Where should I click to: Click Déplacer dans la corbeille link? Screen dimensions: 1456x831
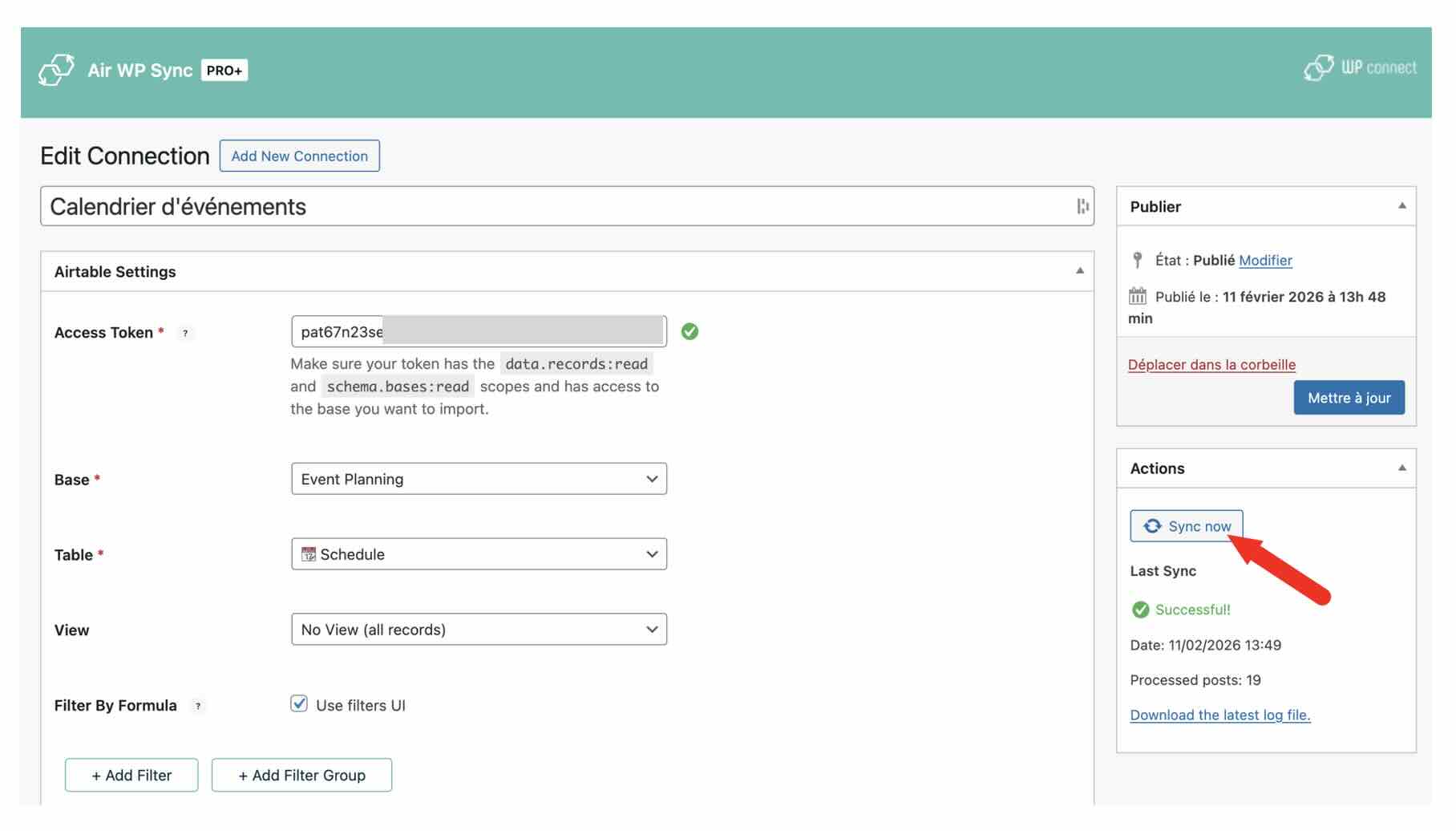point(1211,364)
